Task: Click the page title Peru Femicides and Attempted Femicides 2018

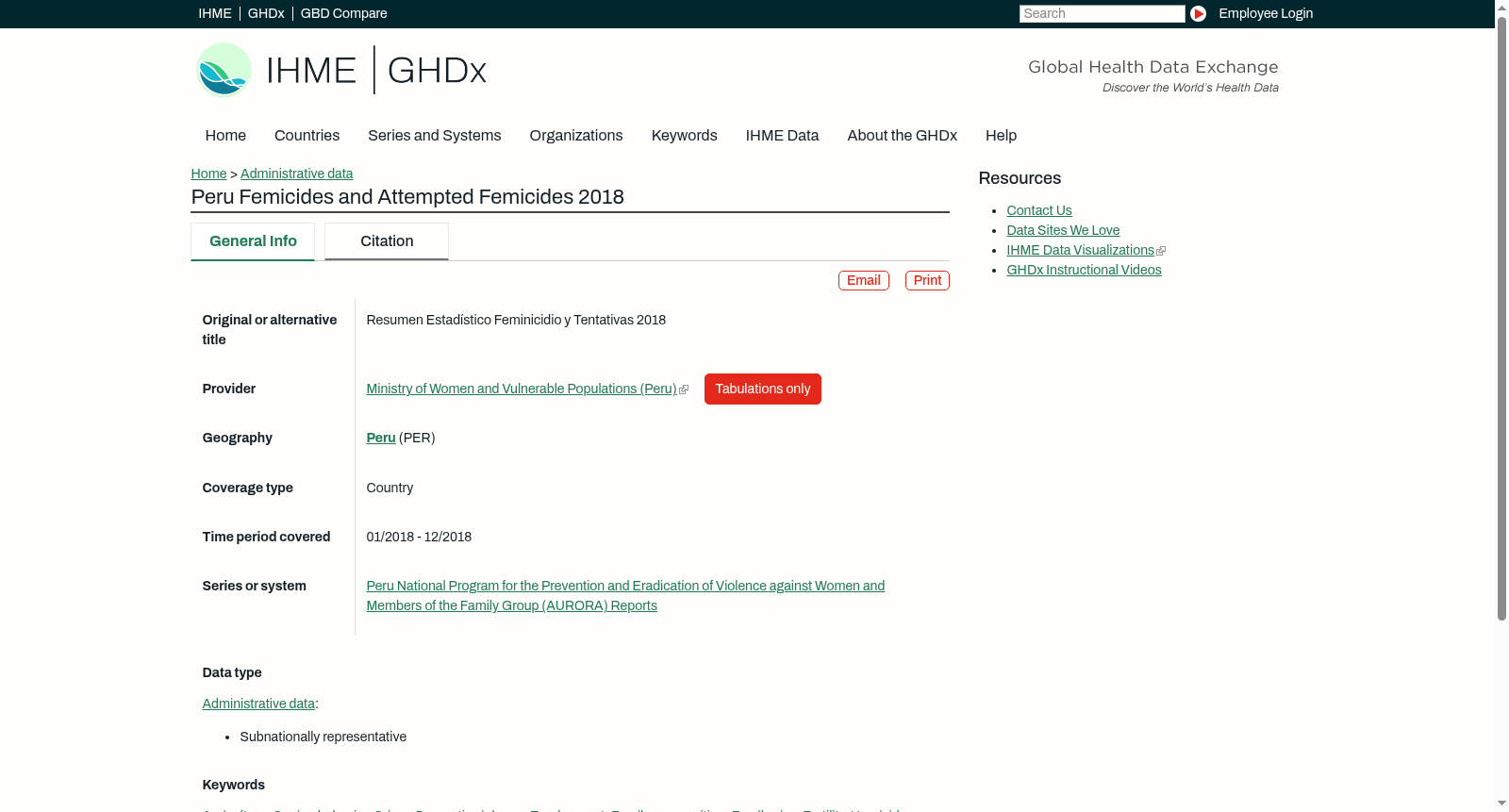Action: coord(407,197)
